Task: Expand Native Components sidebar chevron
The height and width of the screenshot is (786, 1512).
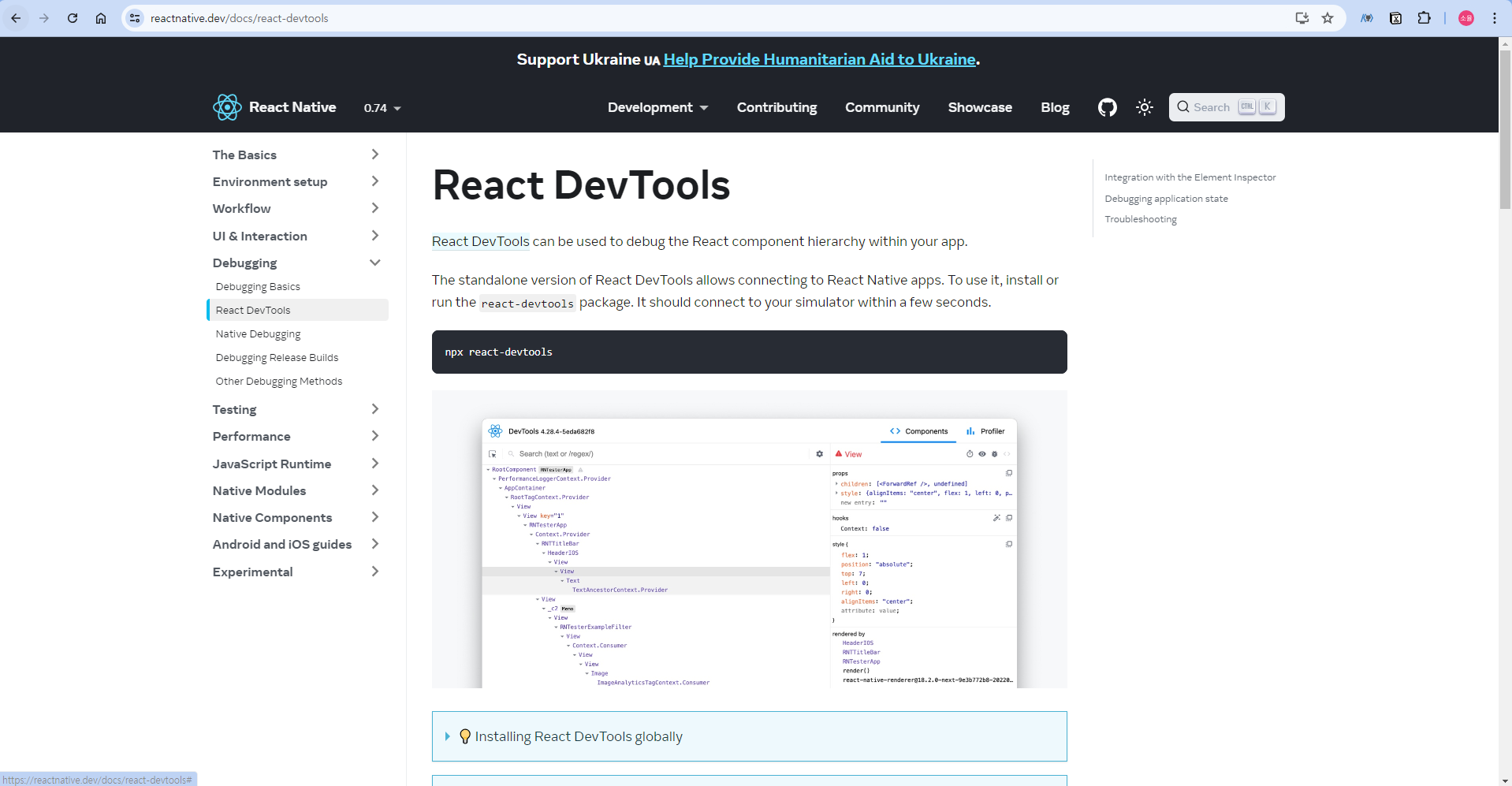Action: pyautogui.click(x=375, y=517)
